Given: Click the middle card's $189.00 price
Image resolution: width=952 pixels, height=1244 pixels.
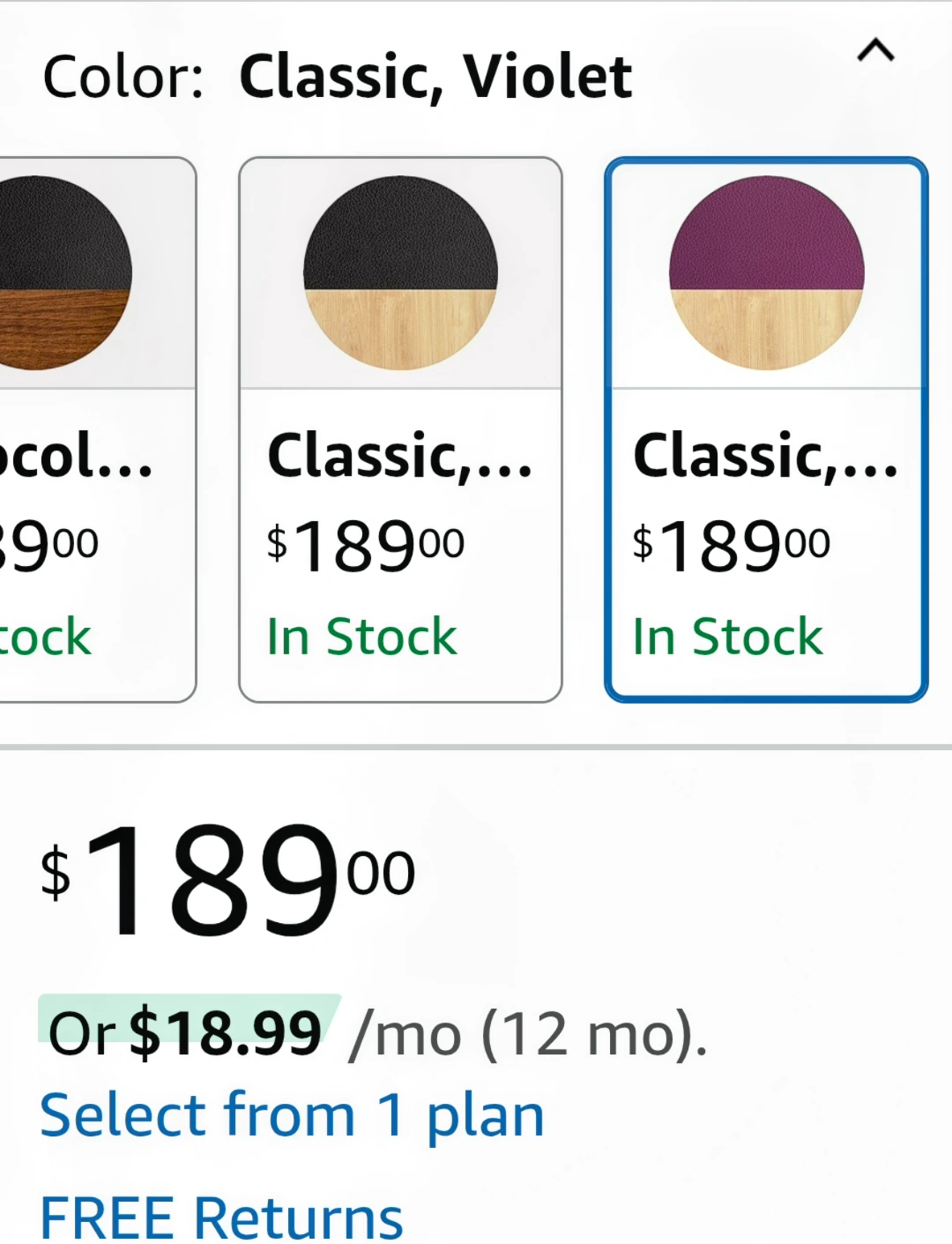Looking at the screenshot, I should tap(365, 546).
